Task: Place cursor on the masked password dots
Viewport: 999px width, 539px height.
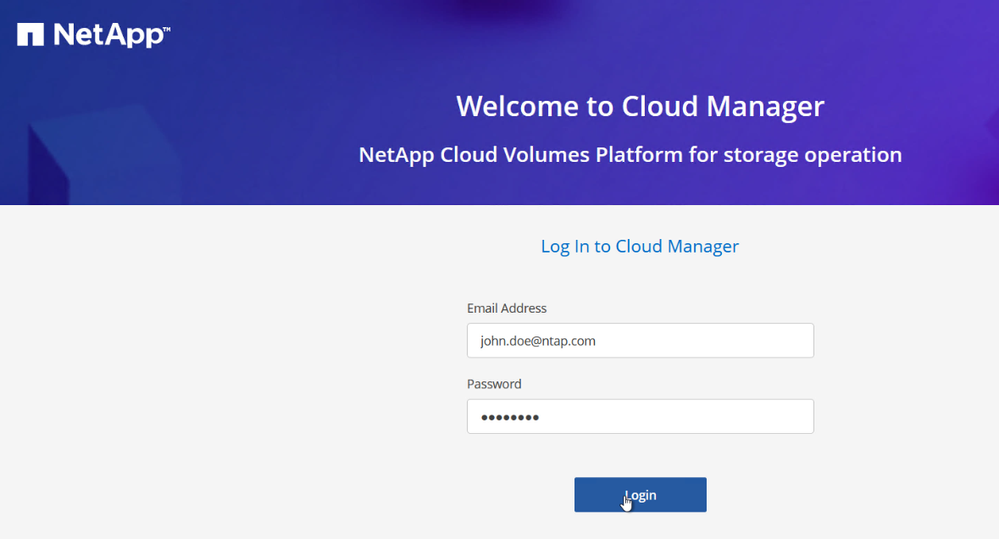Action: pyautogui.click(x=510, y=417)
